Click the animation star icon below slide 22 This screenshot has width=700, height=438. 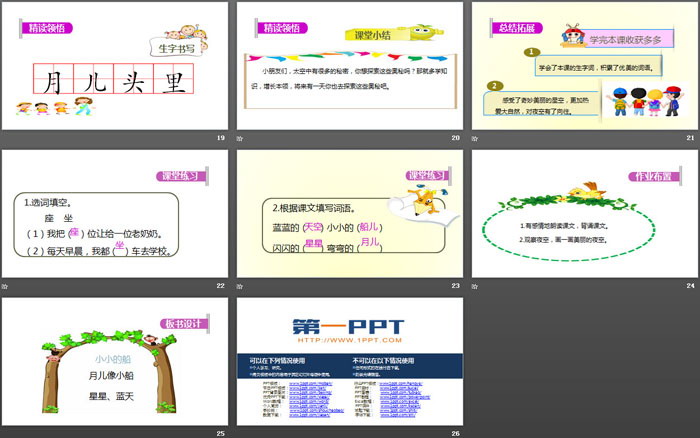[5, 287]
